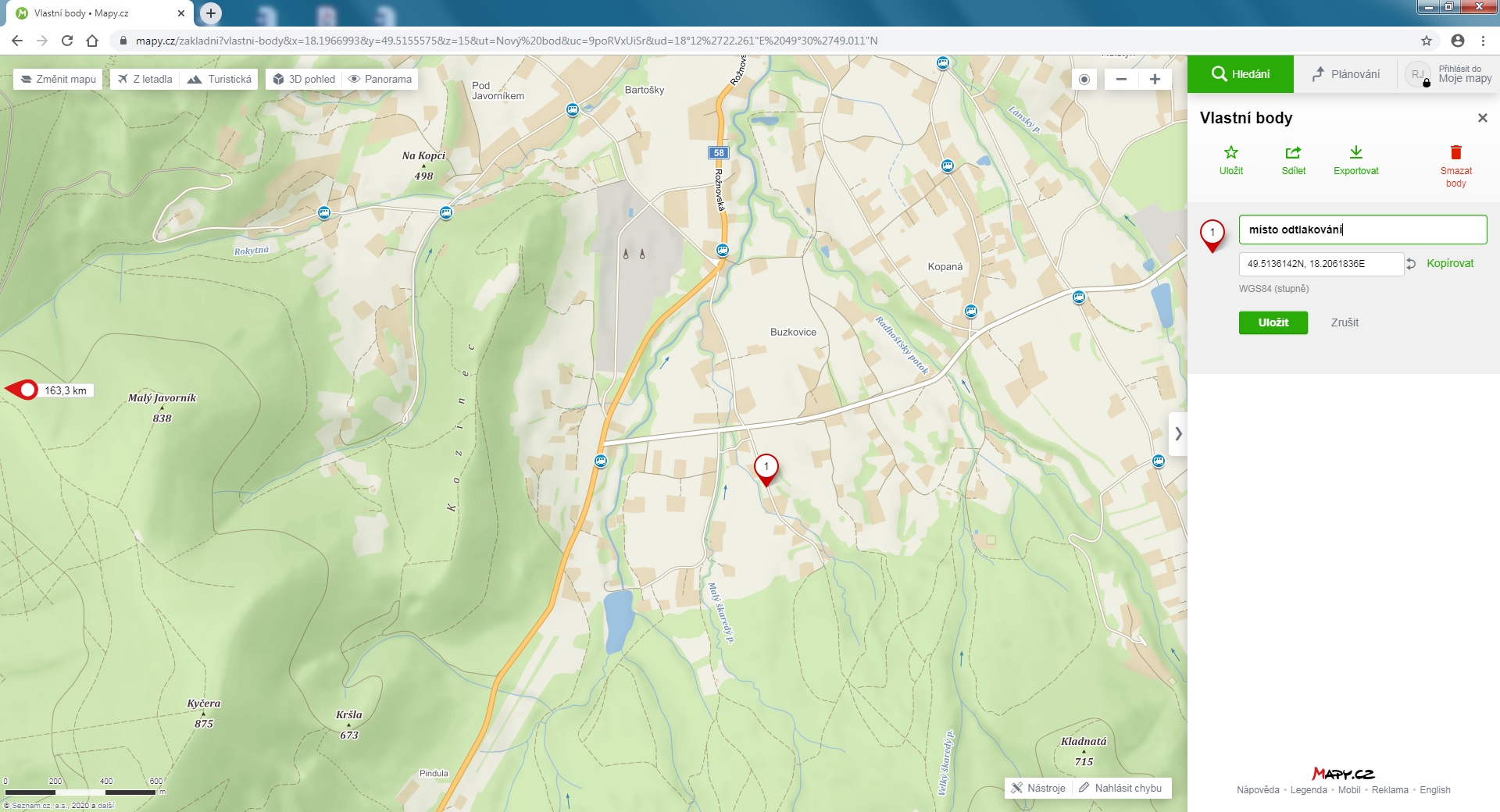Switch to Z letadla aerial map
1500x812 pixels.
[145, 79]
